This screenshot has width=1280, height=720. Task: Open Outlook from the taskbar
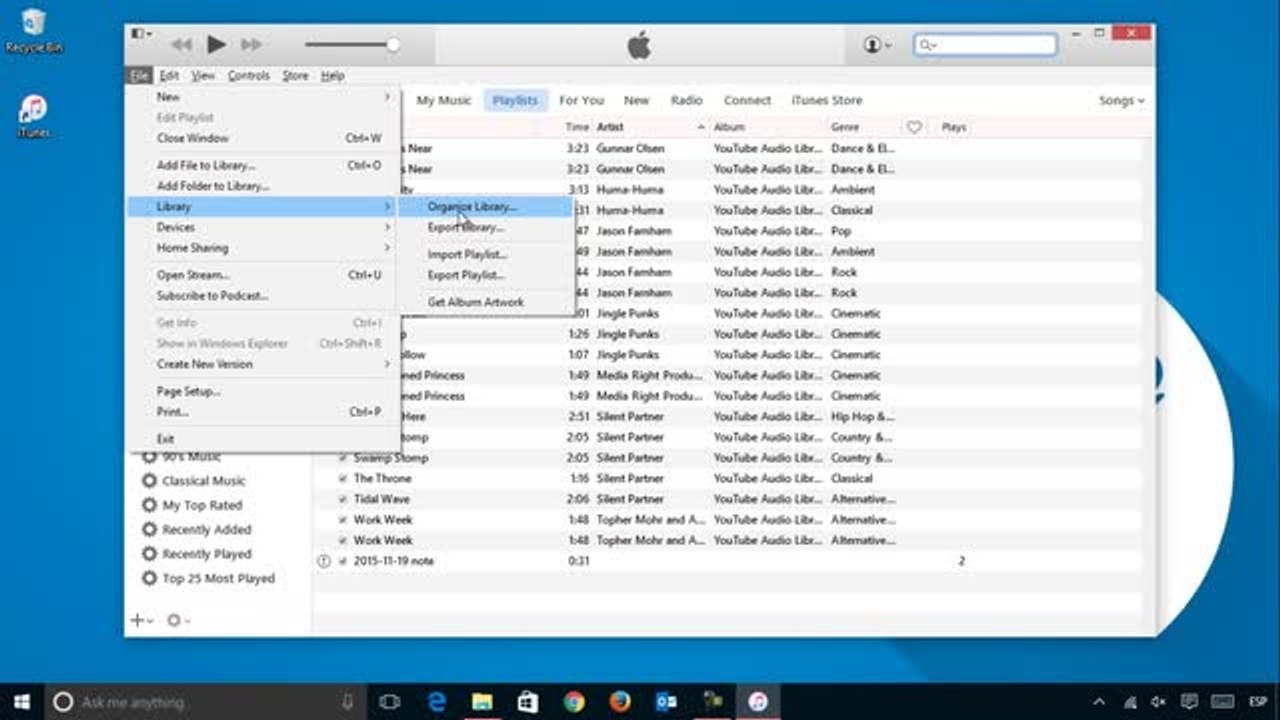666,702
